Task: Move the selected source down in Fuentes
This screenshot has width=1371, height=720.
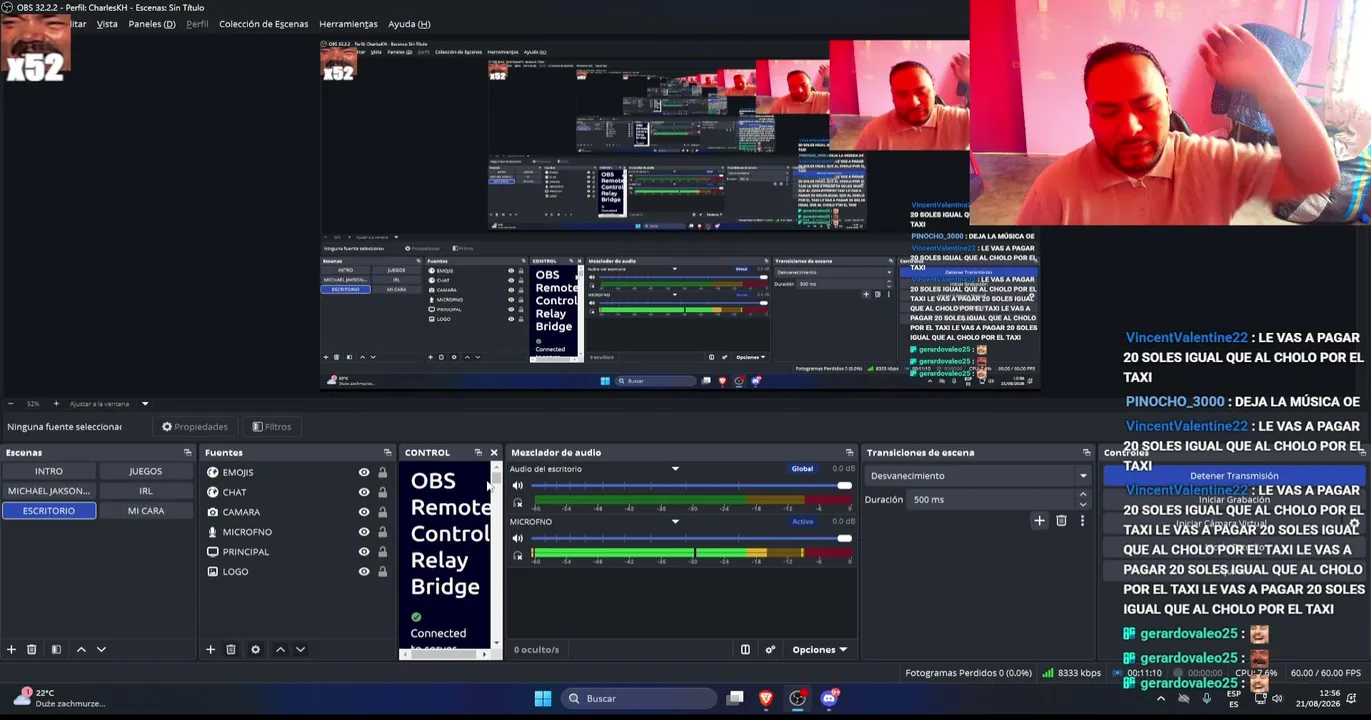Action: point(300,650)
